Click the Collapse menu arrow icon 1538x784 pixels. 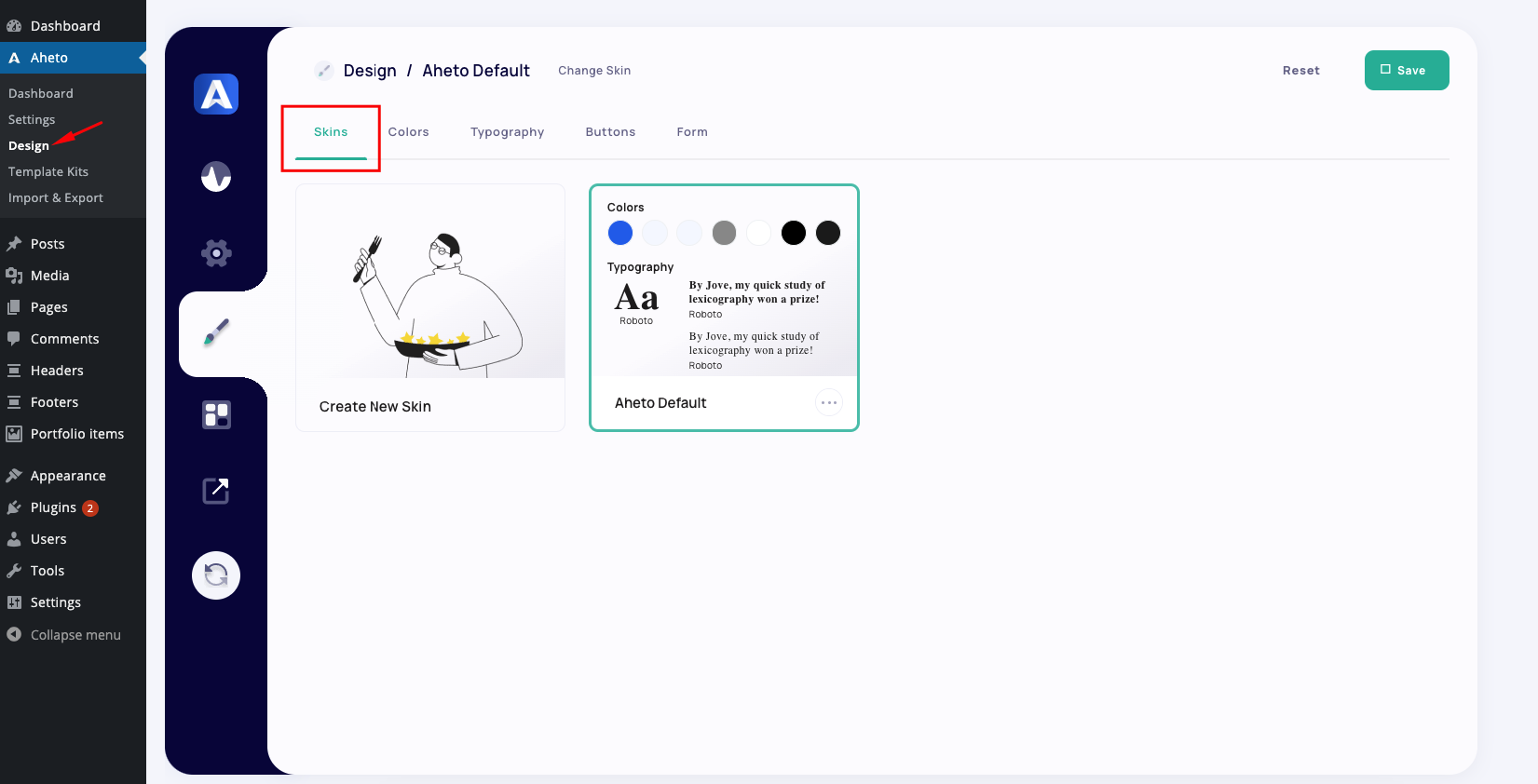pos(14,634)
